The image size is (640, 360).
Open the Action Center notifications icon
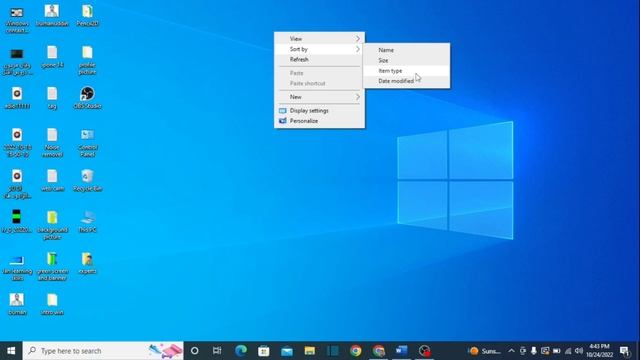624,351
